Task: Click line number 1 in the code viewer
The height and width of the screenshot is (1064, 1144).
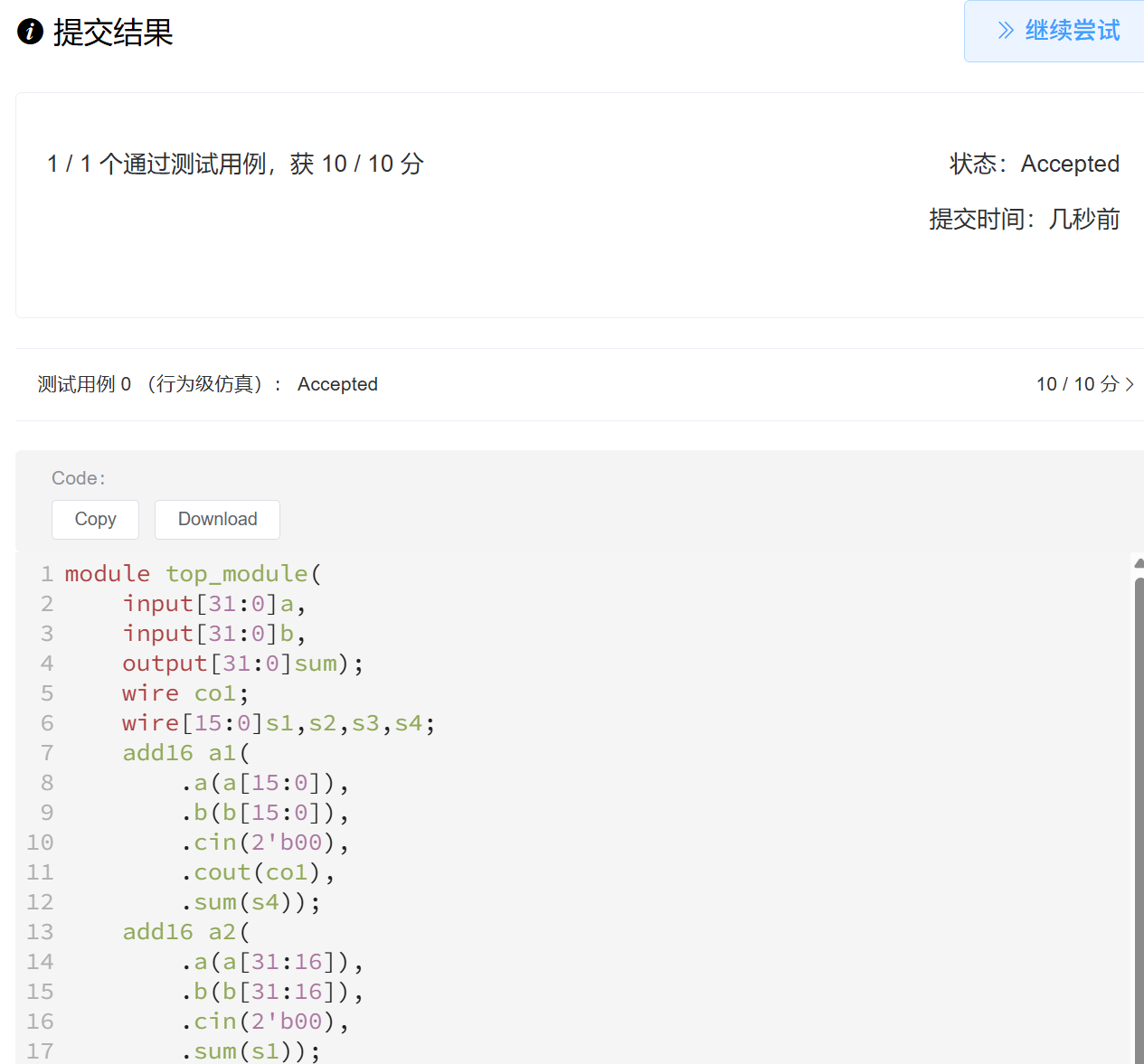Action: click(46, 573)
